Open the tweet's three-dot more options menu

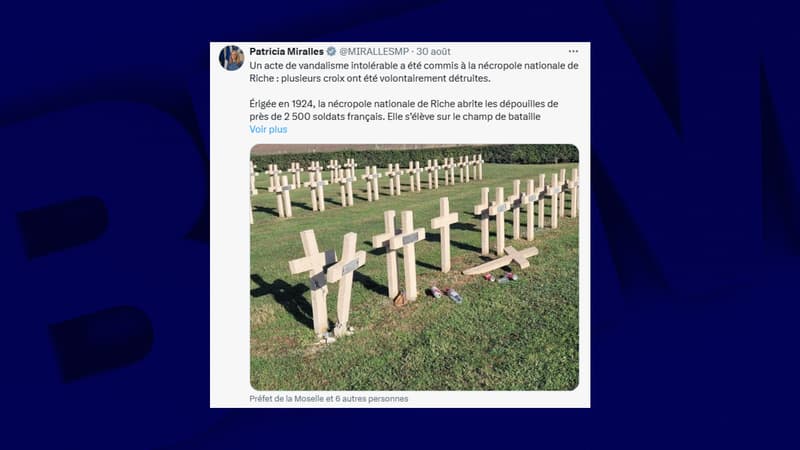(x=573, y=52)
